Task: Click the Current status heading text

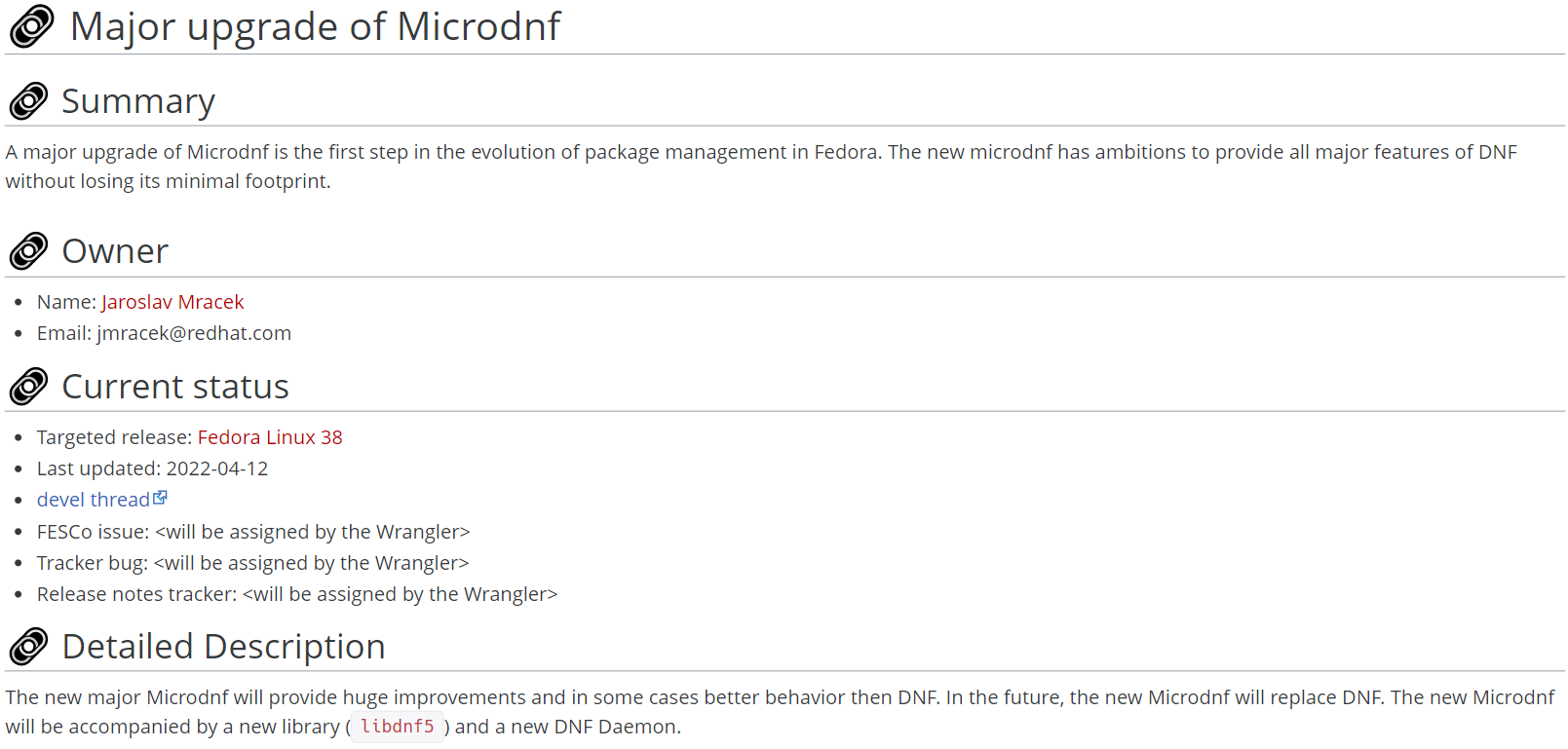Action: 175,387
